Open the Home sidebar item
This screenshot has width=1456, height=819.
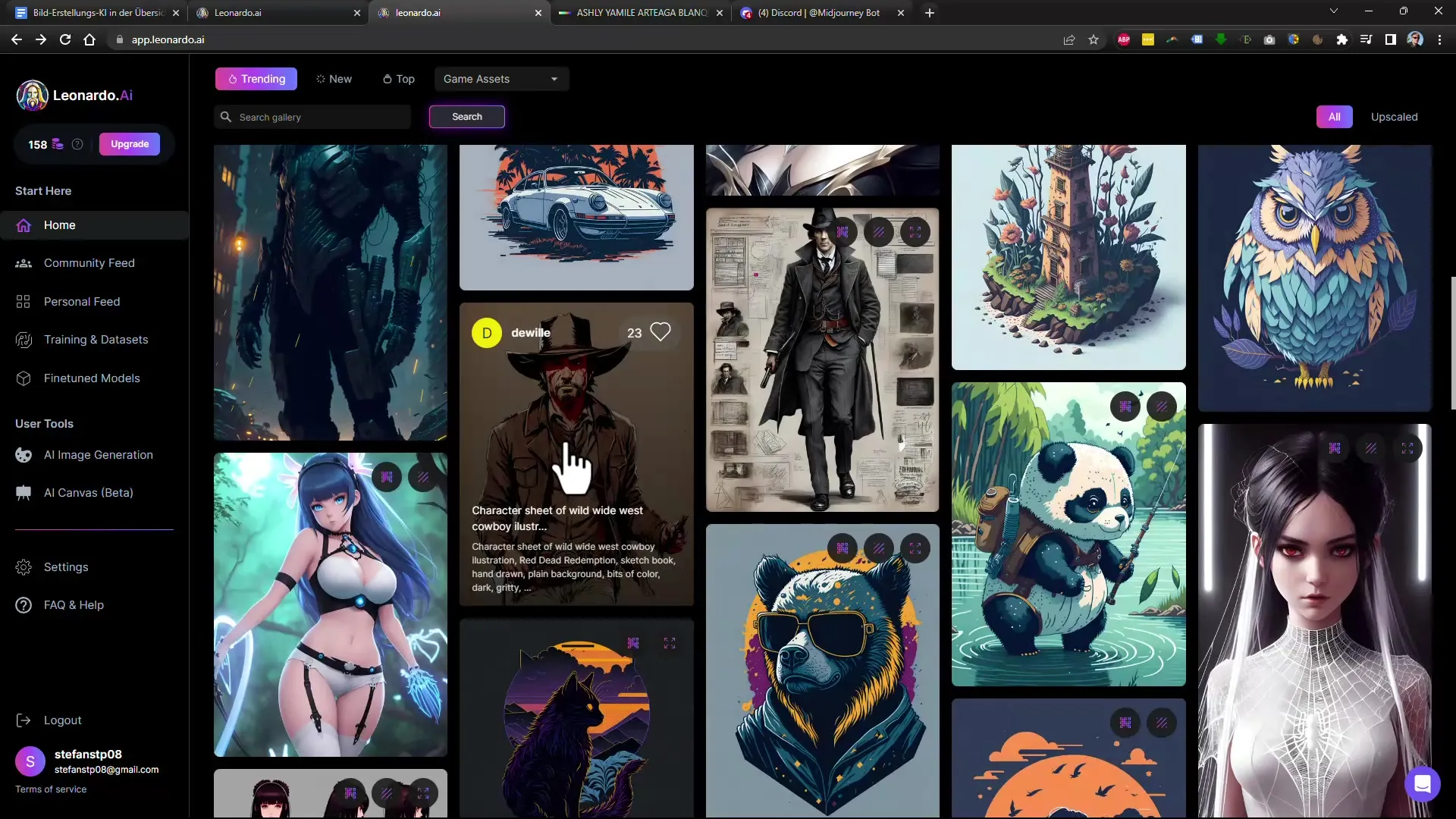pyautogui.click(x=94, y=225)
